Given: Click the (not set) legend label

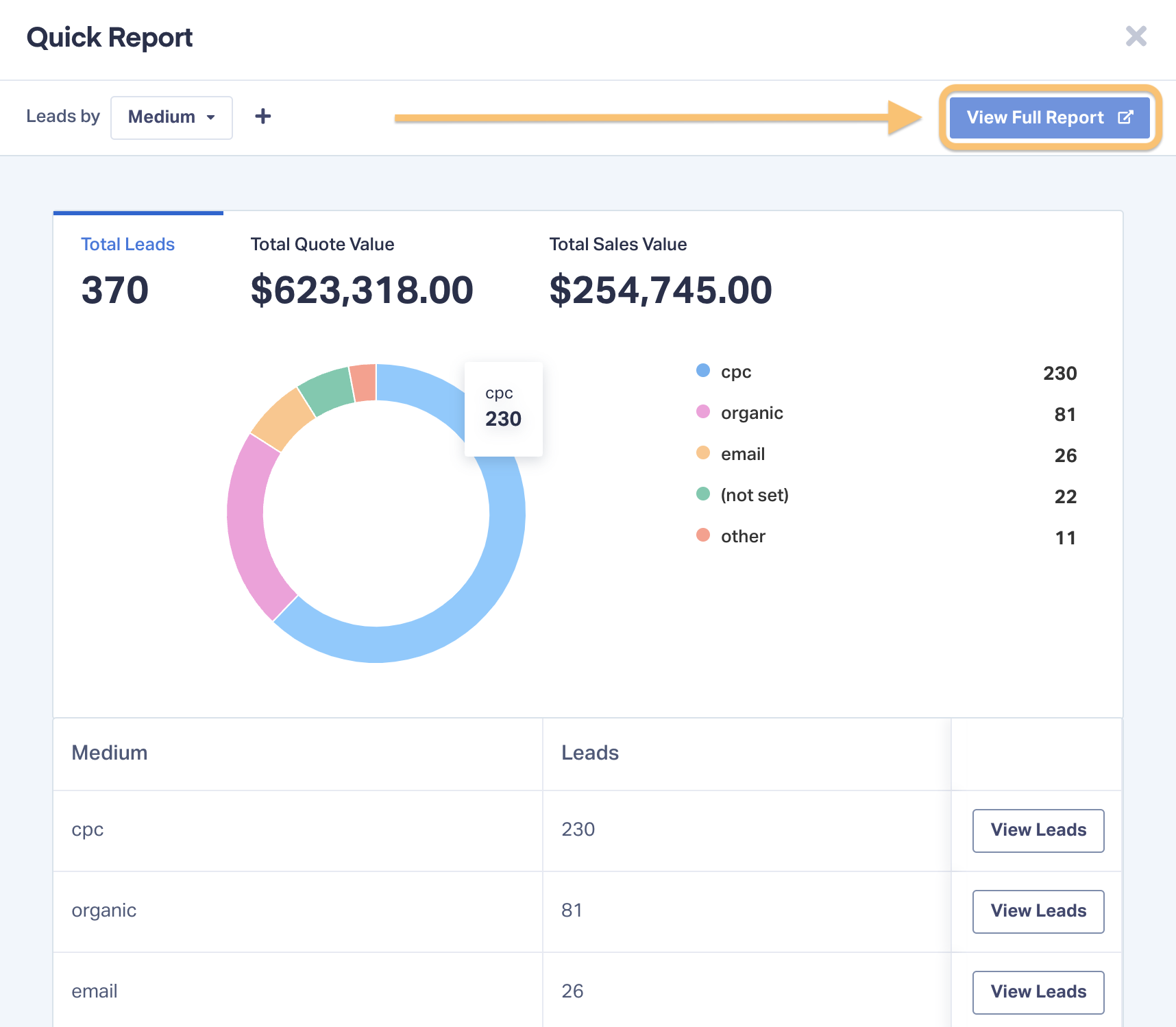Looking at the screenshot, I should pos(755,495).
